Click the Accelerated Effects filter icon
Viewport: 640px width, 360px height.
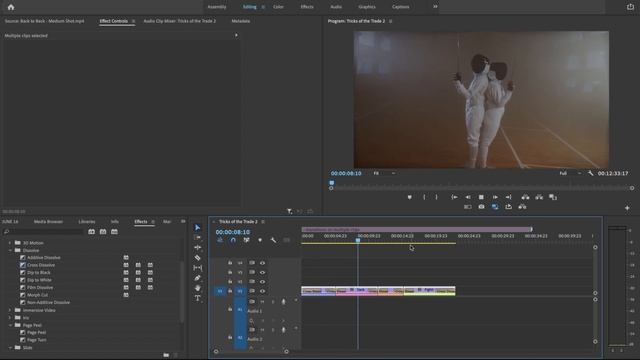point(91,231)
